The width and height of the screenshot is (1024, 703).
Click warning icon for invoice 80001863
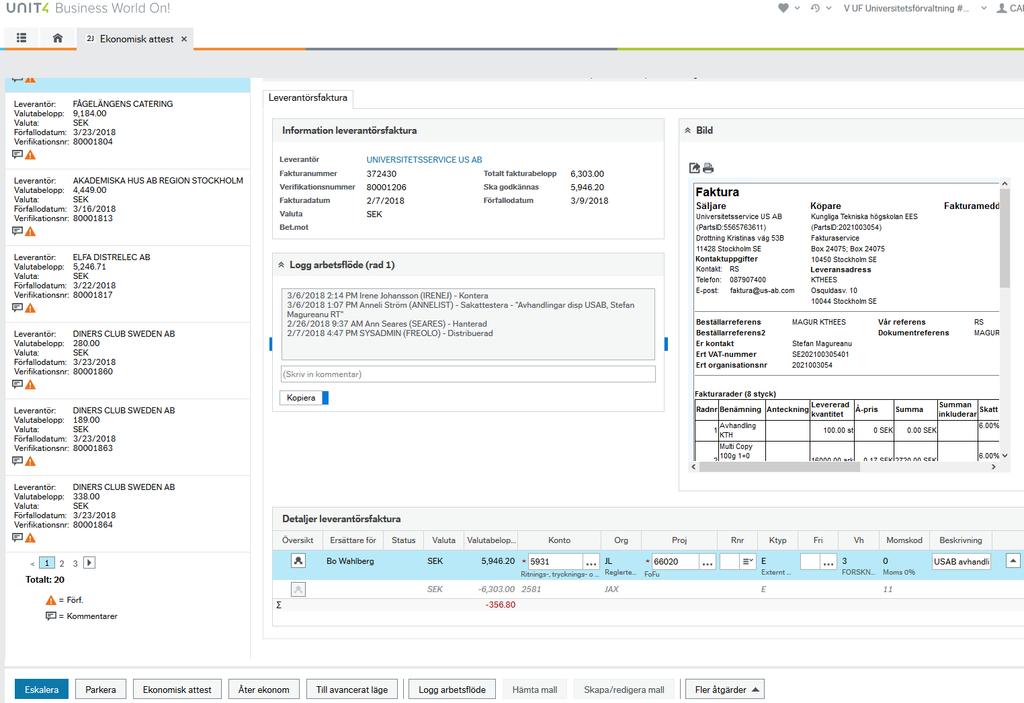(30, 461)
